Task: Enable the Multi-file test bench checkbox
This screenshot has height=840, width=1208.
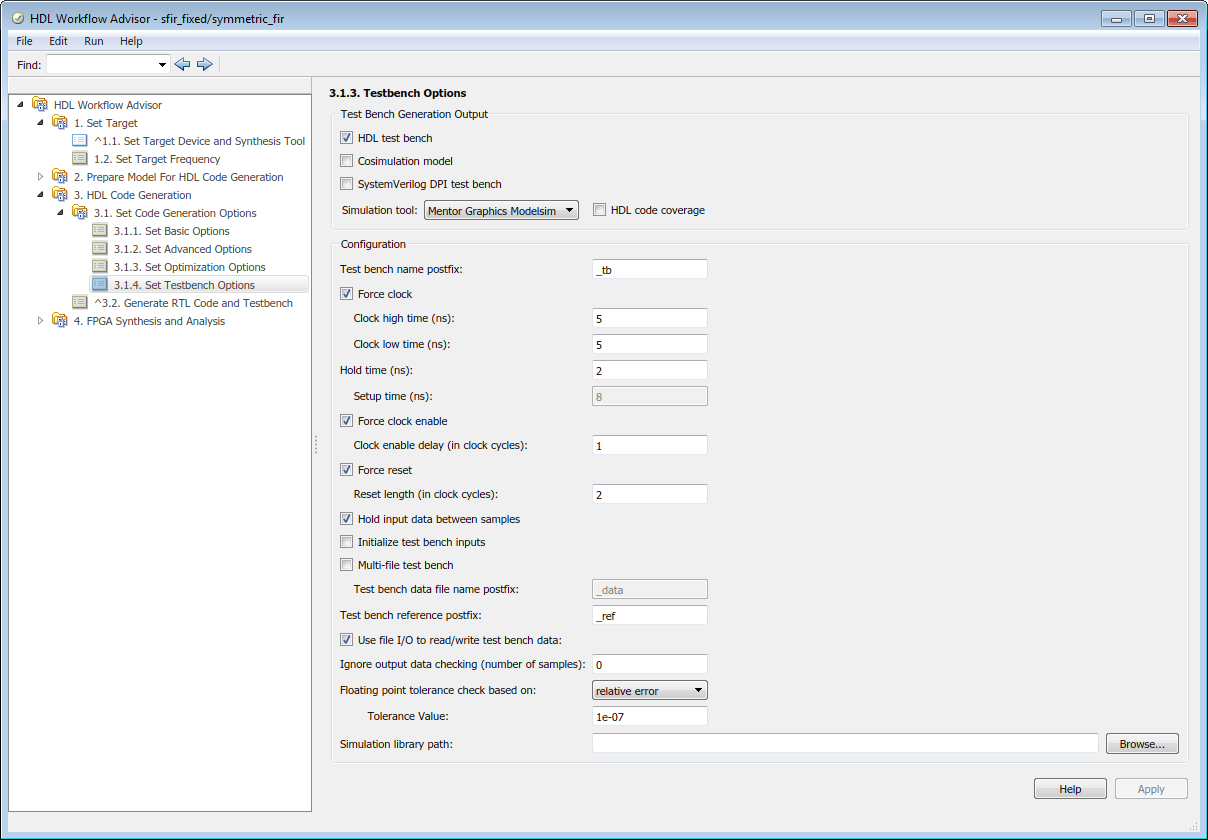Action: click(x=347, y=565)
